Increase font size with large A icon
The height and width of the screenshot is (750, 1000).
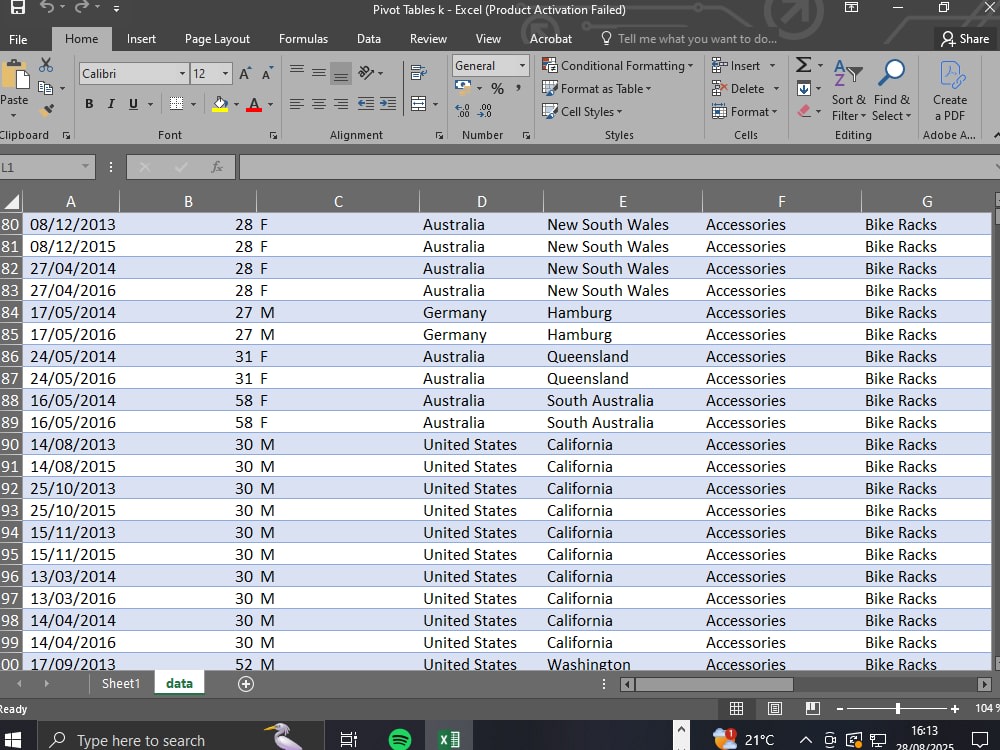tap(245, 73)
